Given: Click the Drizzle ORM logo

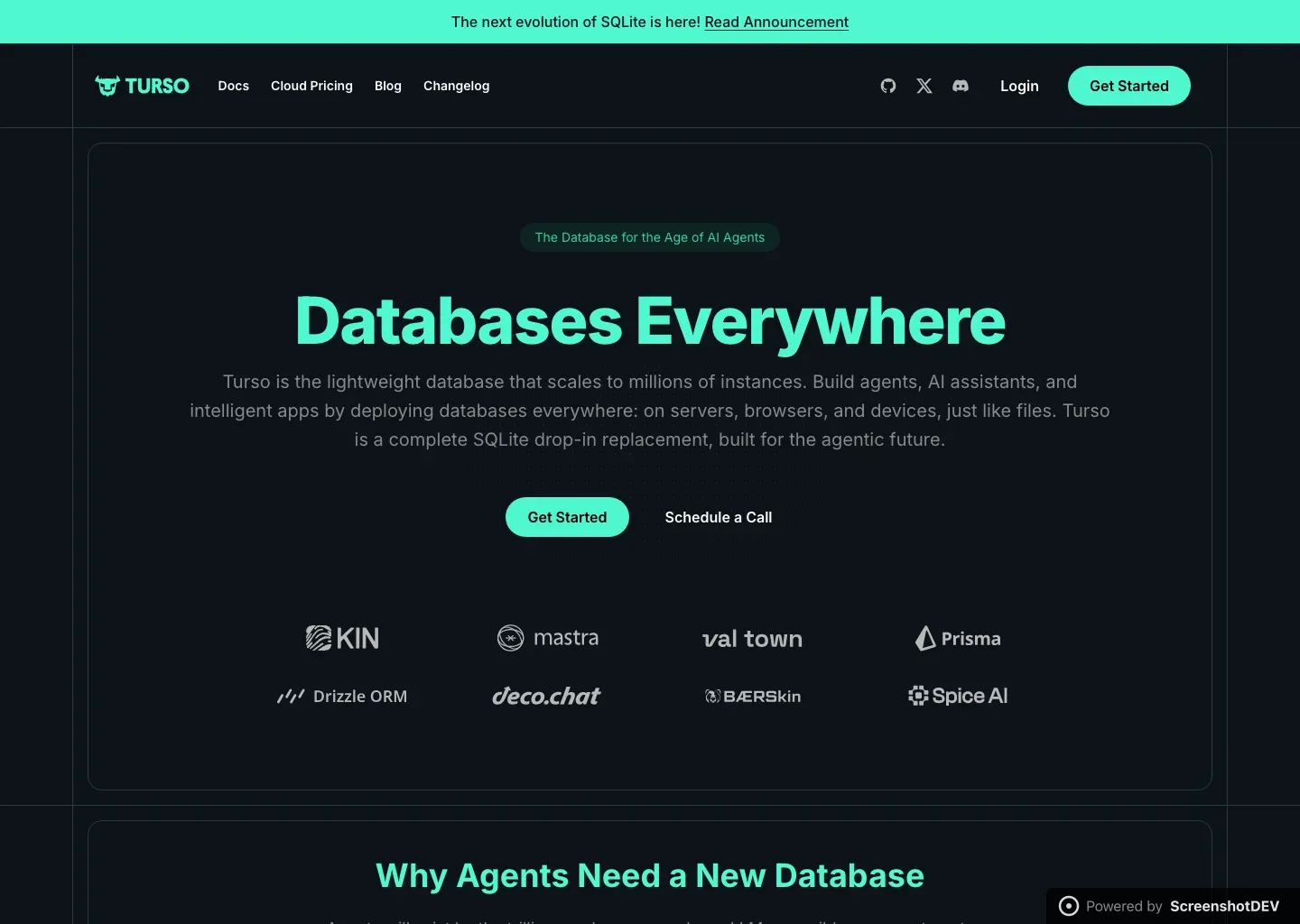Looking at the screenshot, I should click(x=342, y=696).
